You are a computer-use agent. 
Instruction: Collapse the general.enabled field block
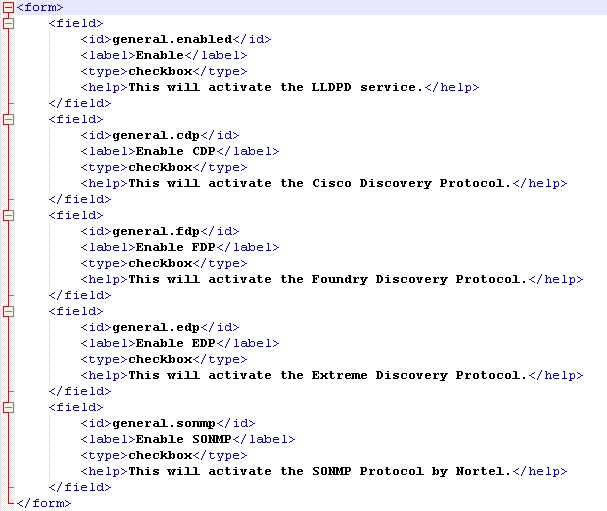9,23
